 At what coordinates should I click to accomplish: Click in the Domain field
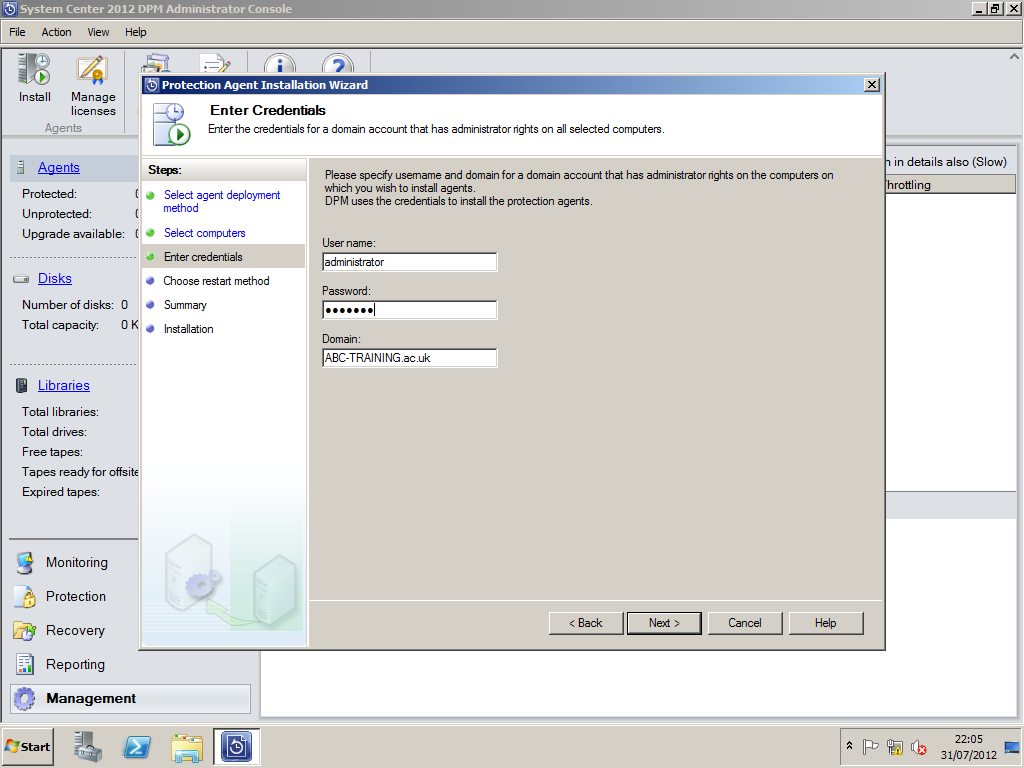click(x=409, y=358)
